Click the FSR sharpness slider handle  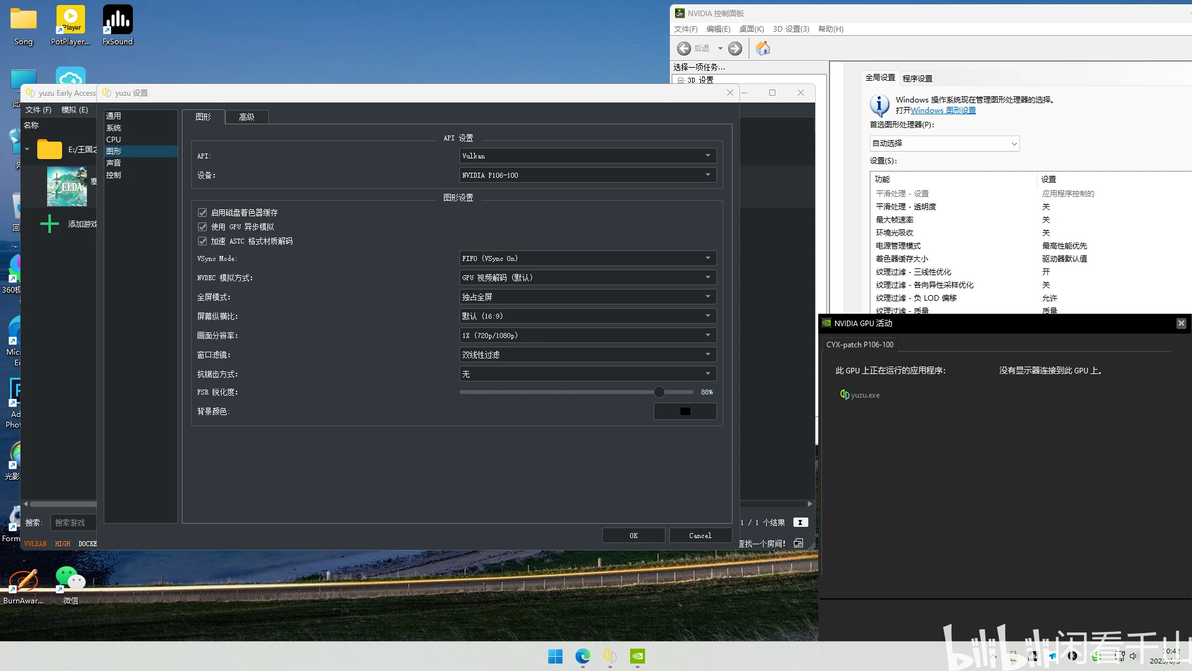pyautogui.click(x=659, y=392)
